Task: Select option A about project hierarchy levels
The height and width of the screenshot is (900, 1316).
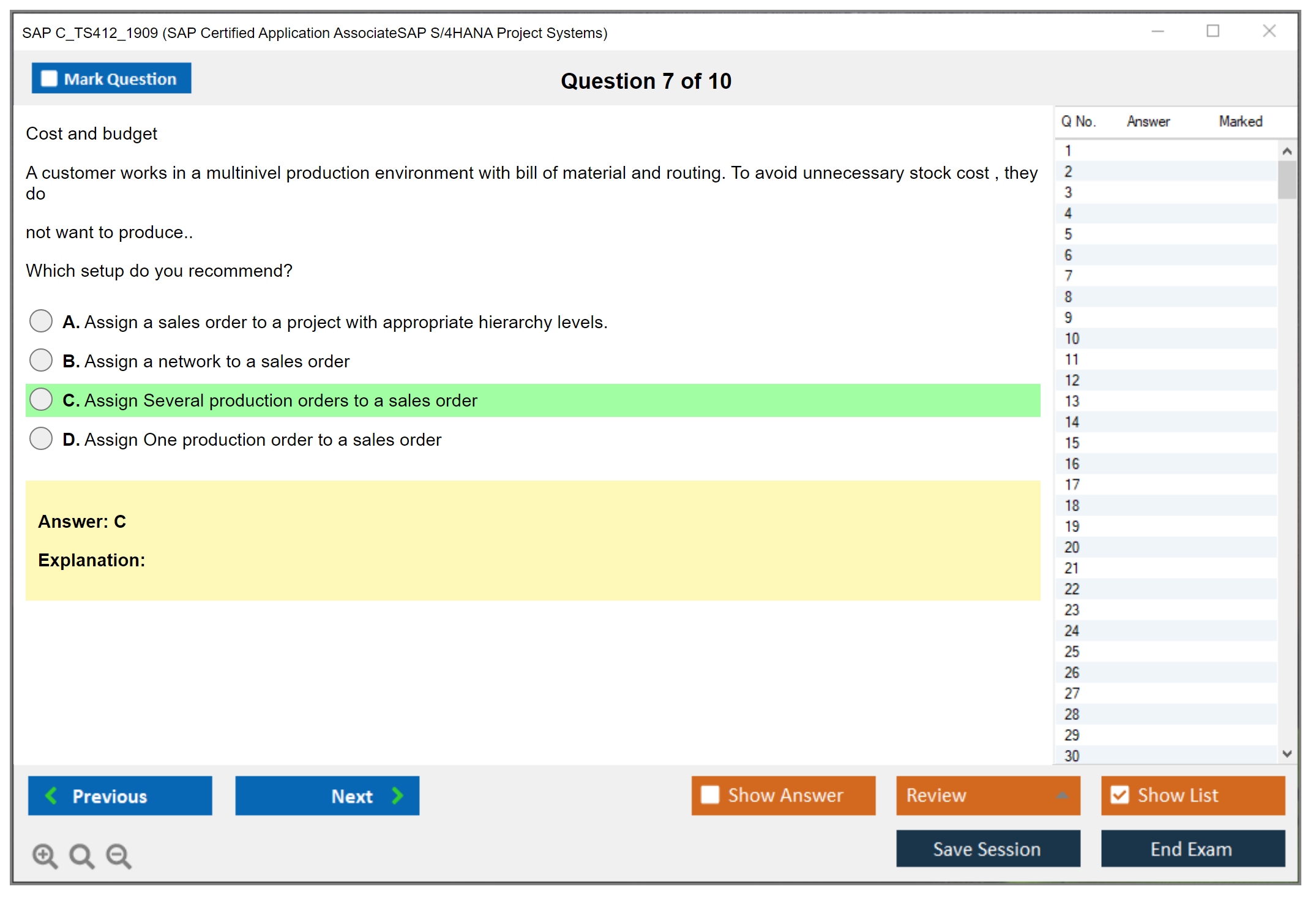Action: (41, 321)
